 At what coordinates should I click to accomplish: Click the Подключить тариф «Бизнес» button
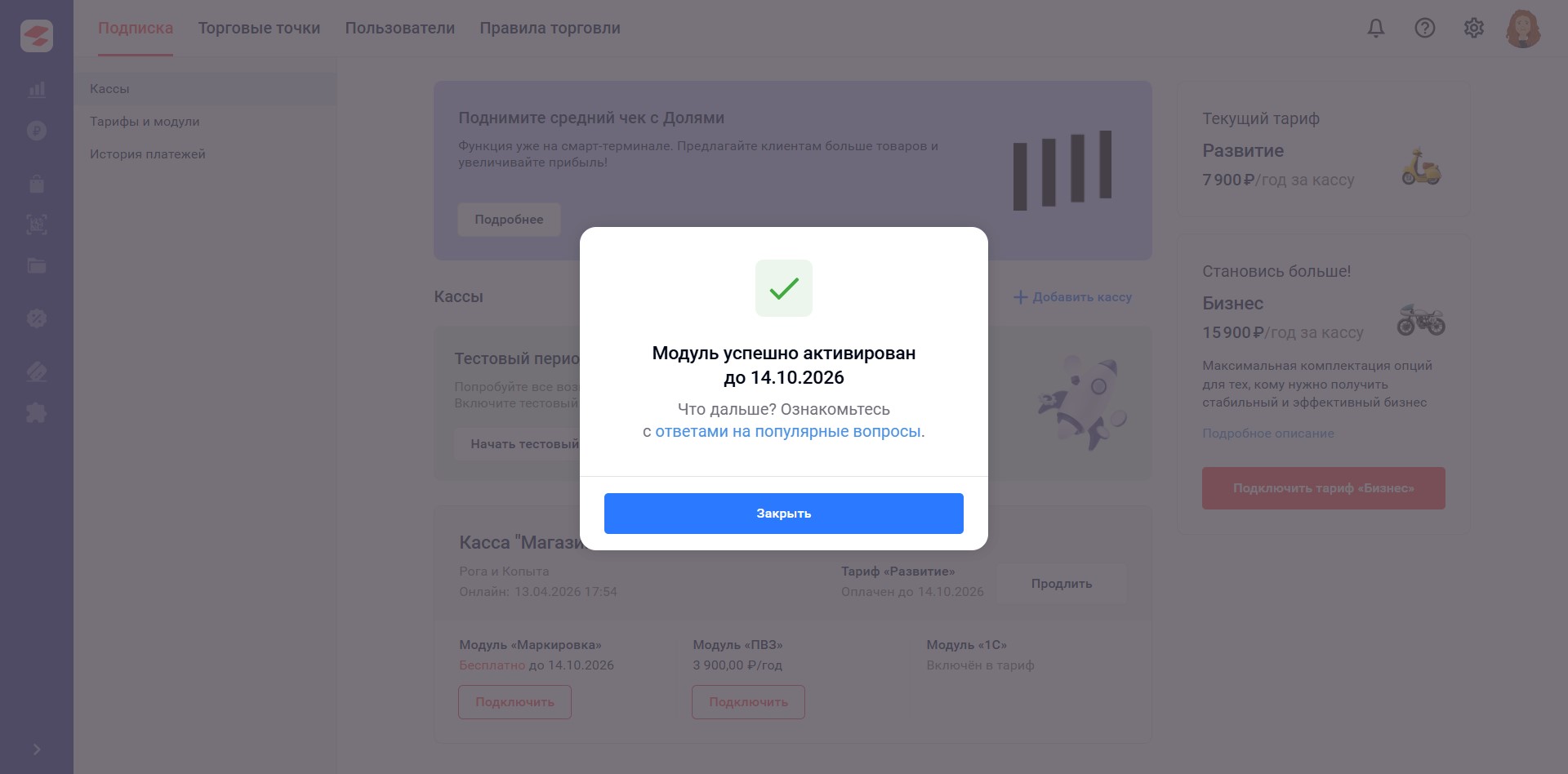point(1324,488)
